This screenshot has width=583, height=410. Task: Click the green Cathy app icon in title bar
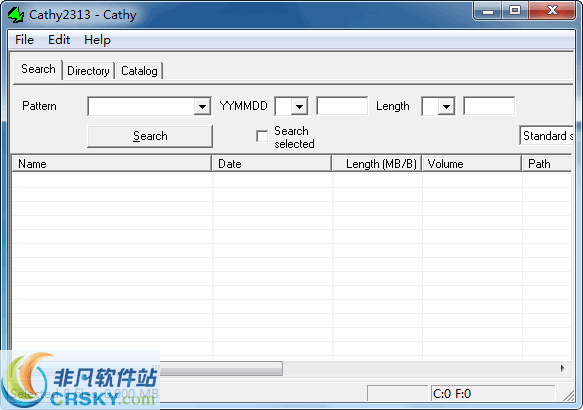(16, 14)
